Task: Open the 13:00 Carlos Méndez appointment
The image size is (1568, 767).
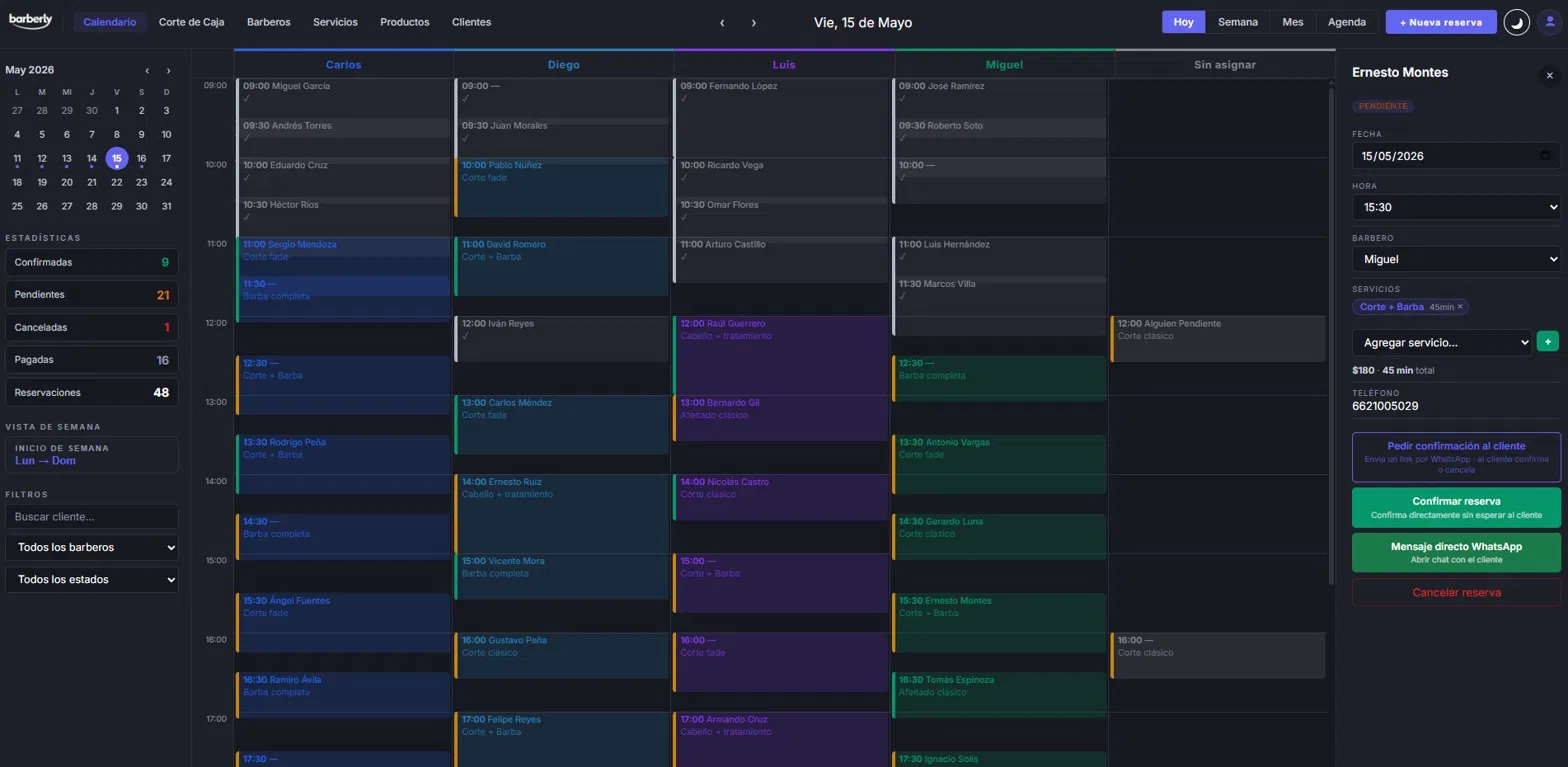Action: [x=562, y=425]
